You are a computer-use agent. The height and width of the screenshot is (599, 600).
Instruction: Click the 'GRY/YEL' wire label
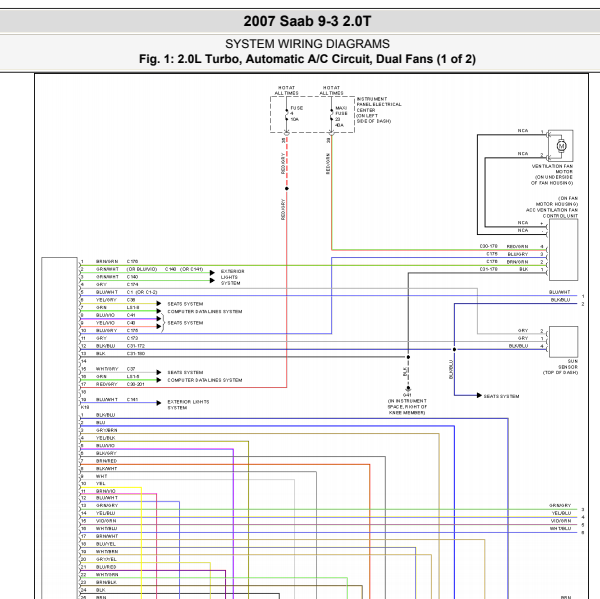106,559
